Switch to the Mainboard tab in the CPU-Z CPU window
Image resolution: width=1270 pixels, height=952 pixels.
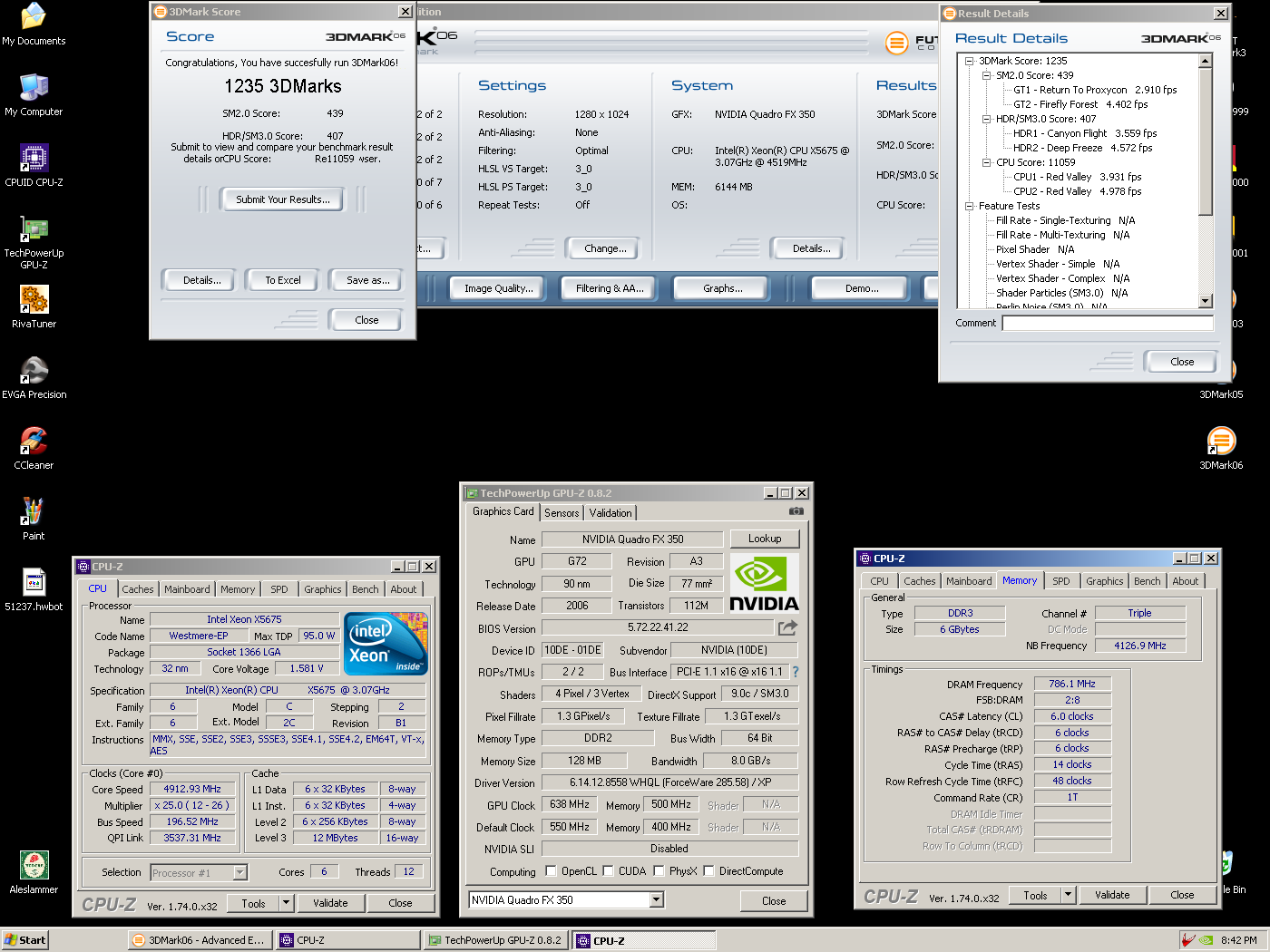pos(187,589)
